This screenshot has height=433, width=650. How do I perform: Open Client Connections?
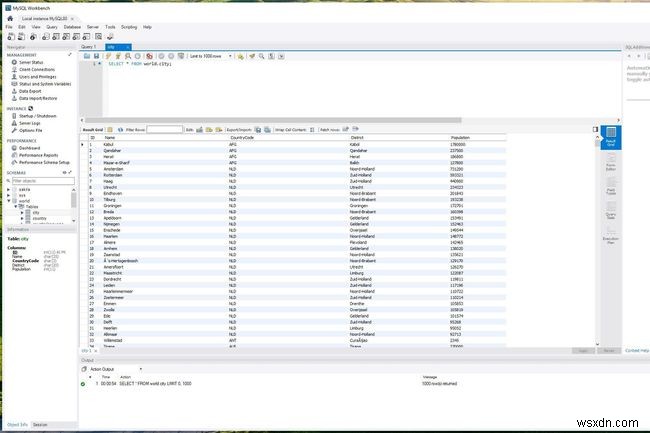click(x=36, y=70)
